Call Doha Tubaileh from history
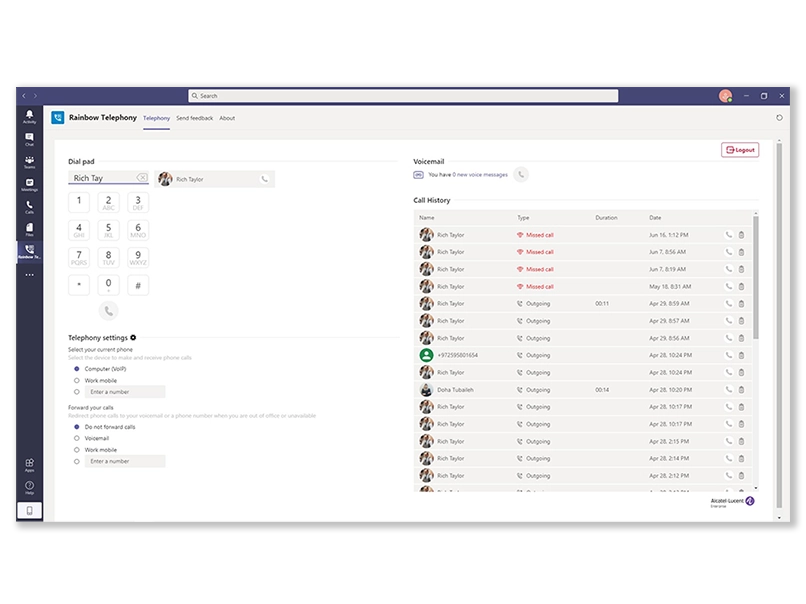Image resolution: width=806 pixels, height=604 pixels. pos(728,390)
